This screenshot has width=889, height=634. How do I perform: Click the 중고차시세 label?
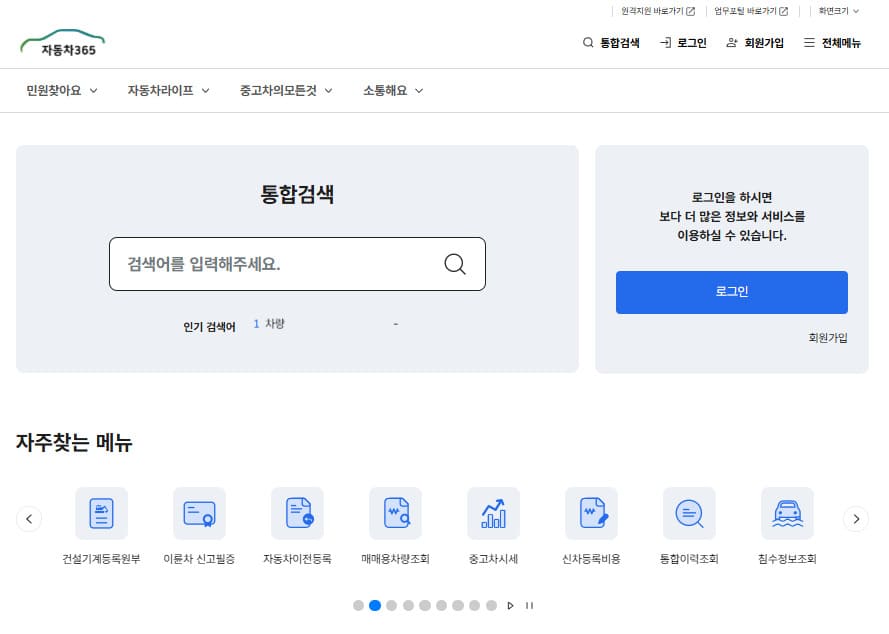pyautogui.click(x=493, y=559)
